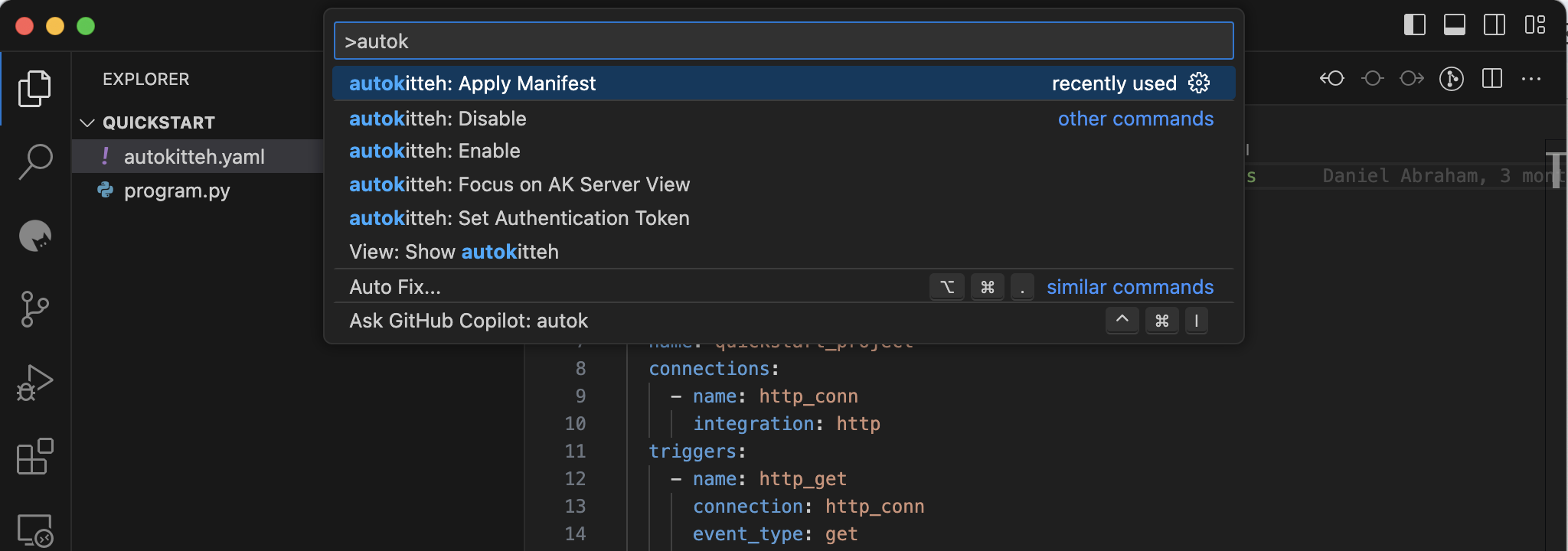Viewport: 1568px width, 551px height.
Task: Select the Auto Fix... command
Action: click(784, 287)
